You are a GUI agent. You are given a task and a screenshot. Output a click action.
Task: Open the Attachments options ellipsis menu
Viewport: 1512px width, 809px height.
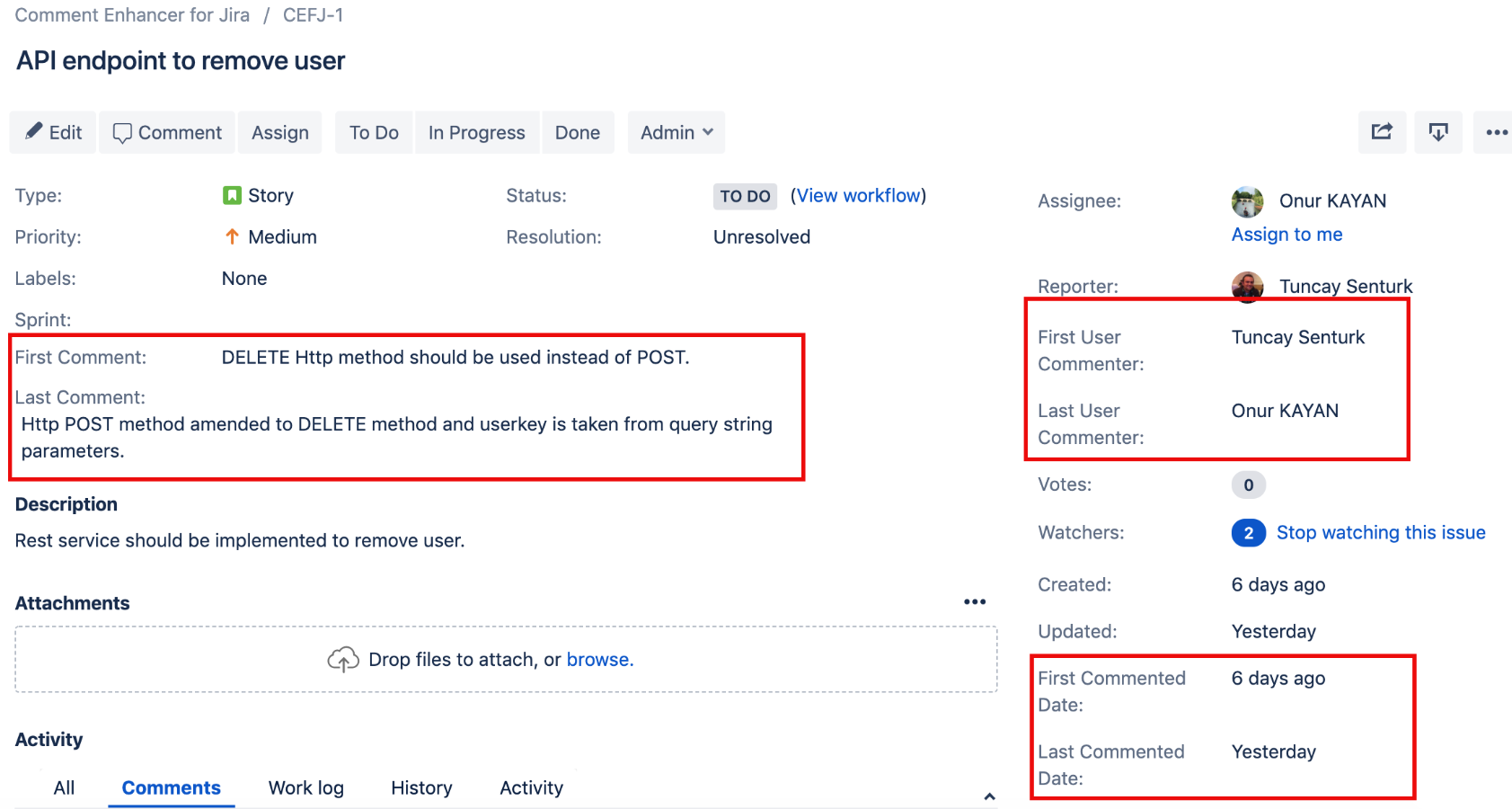[975, 602]
